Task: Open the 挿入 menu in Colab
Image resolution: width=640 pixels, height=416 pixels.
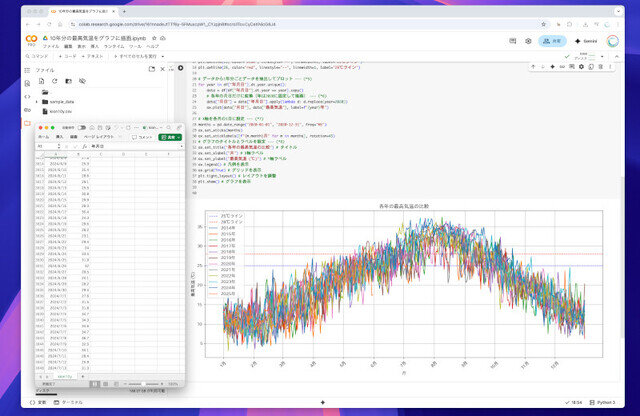Action: 95,47
